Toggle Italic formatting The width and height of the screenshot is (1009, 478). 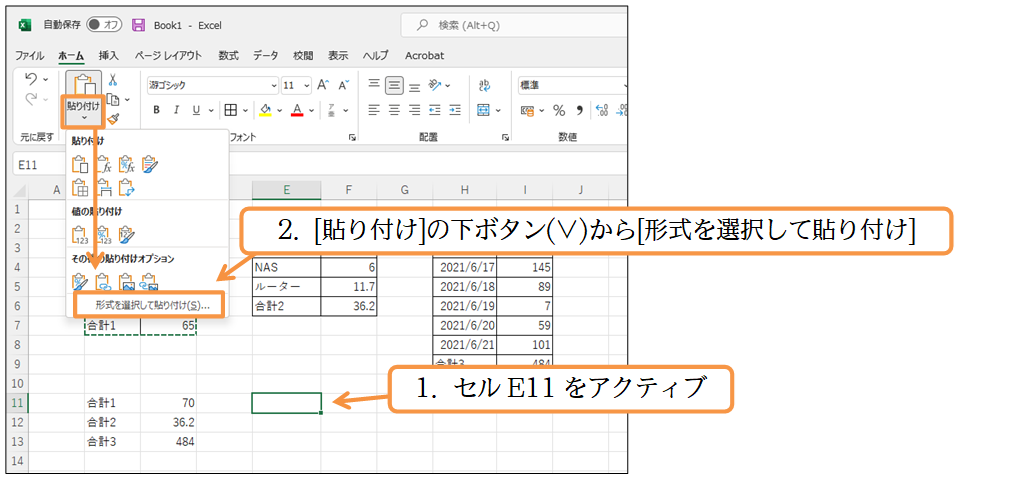pyautogui.click(x=176, y=110)
